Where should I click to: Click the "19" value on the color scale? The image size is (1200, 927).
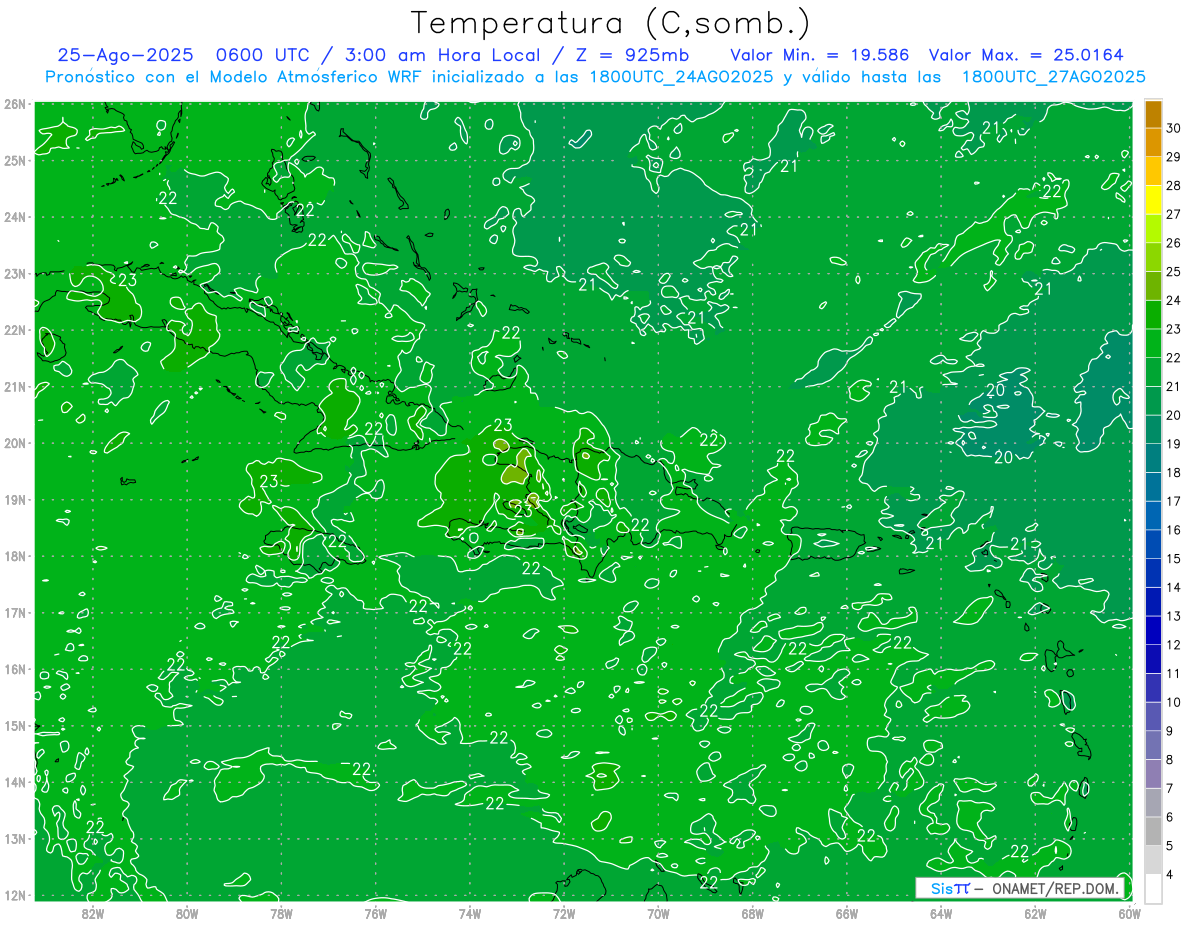[x=1173, y=444]
